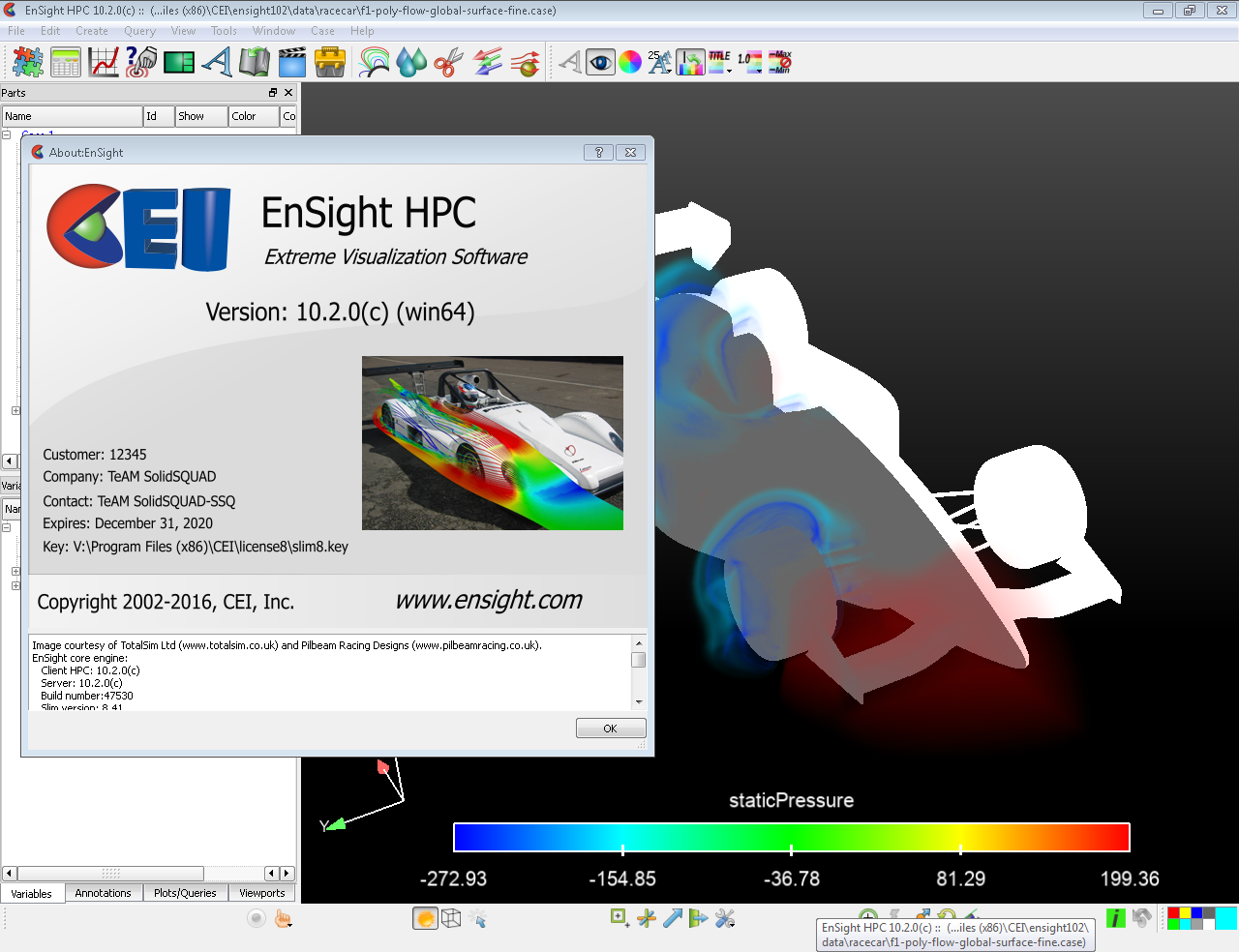Switch to the Variables tab

click(32, 893)
